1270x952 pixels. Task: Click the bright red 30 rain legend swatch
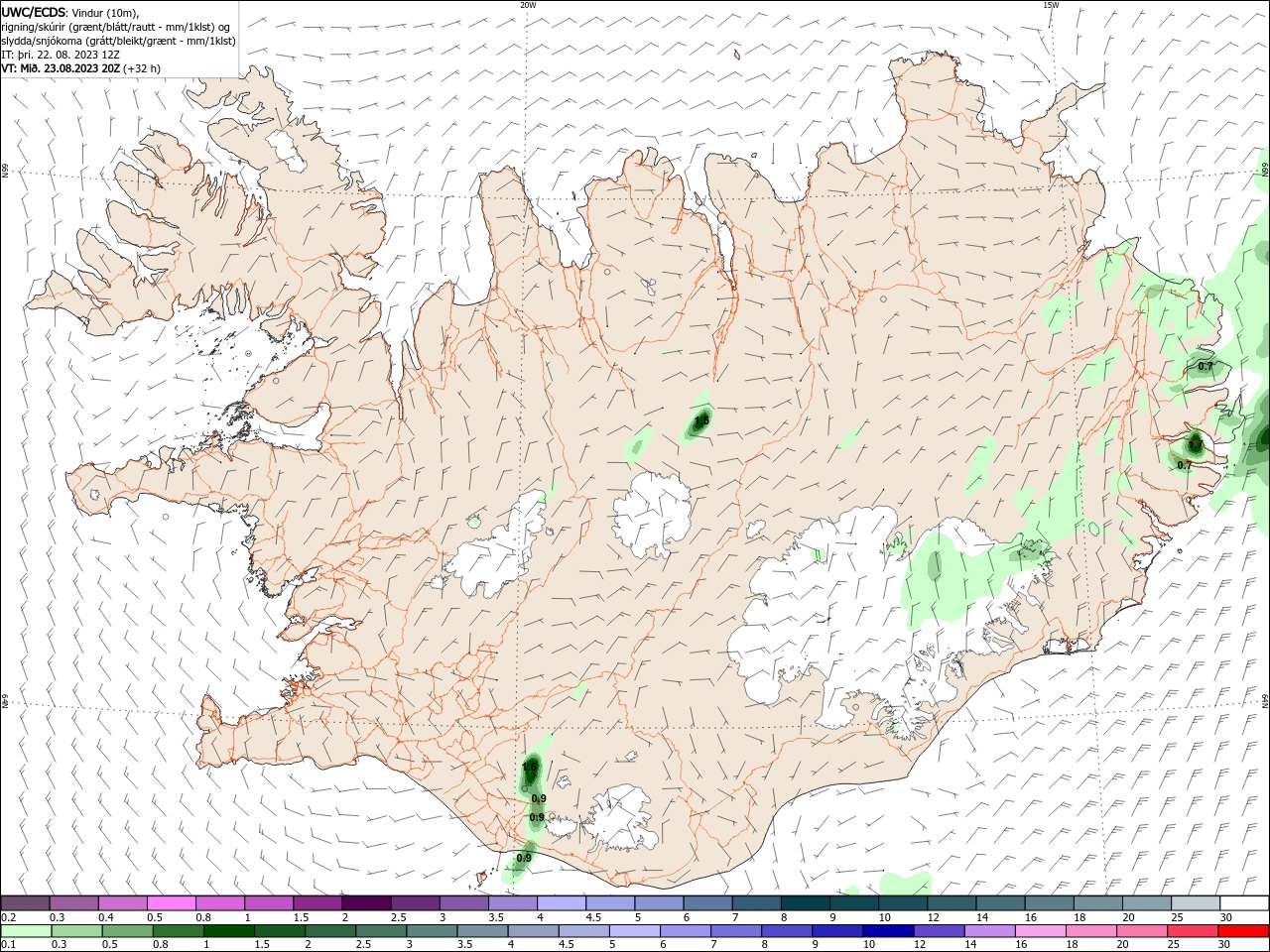(x=1243, y=931)
